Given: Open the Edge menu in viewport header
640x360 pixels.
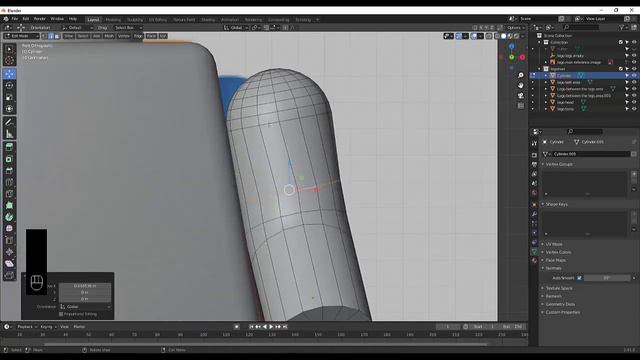Looking at the screenshot, I should (x=138, y=36).
